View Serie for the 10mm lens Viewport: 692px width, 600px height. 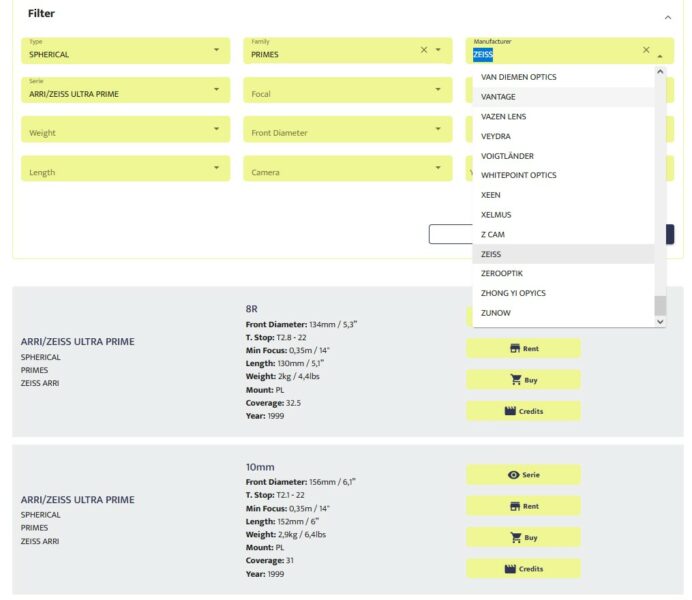(x=523, y=475)
